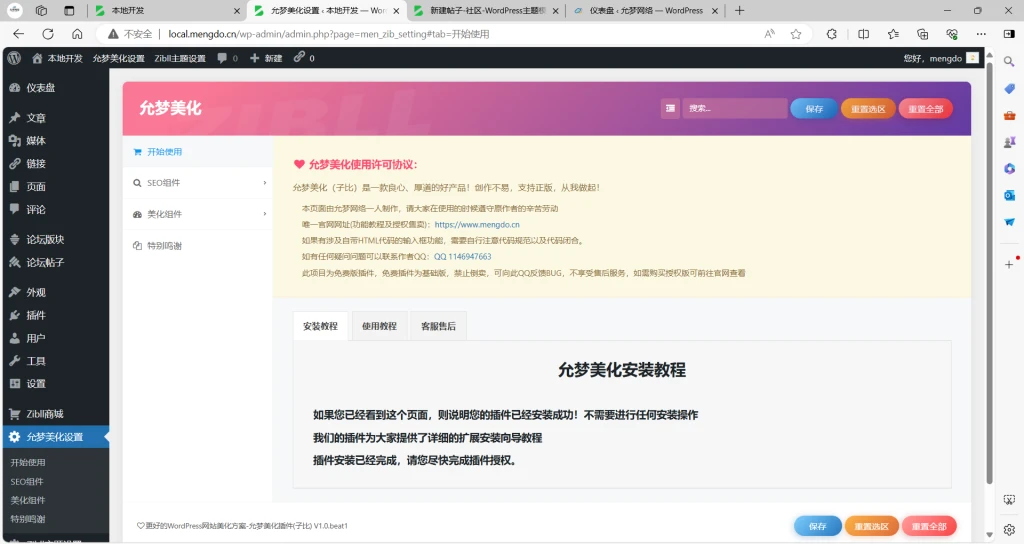Open browser settings and more menu
This screenshot has width=1024, height=544.
coord(981,34)
